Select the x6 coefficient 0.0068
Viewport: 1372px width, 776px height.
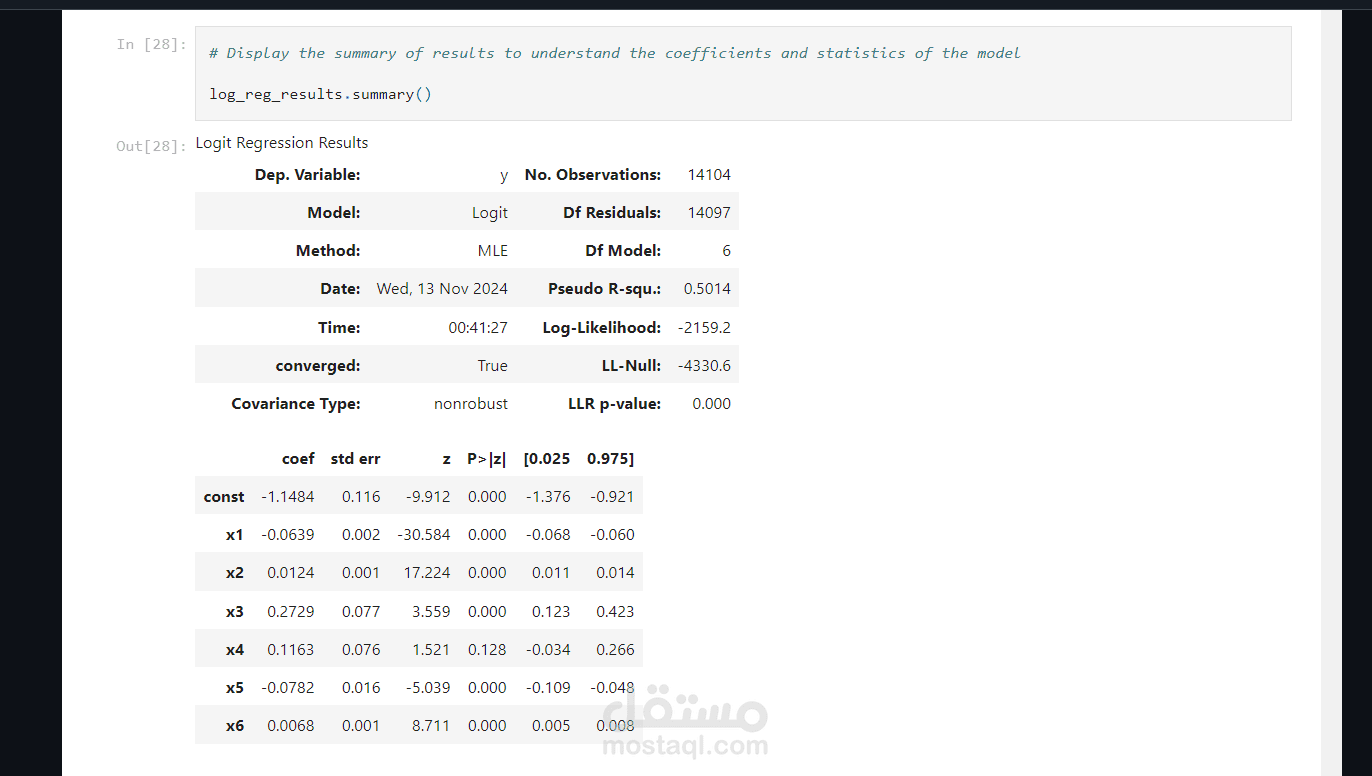coord(291,726)
